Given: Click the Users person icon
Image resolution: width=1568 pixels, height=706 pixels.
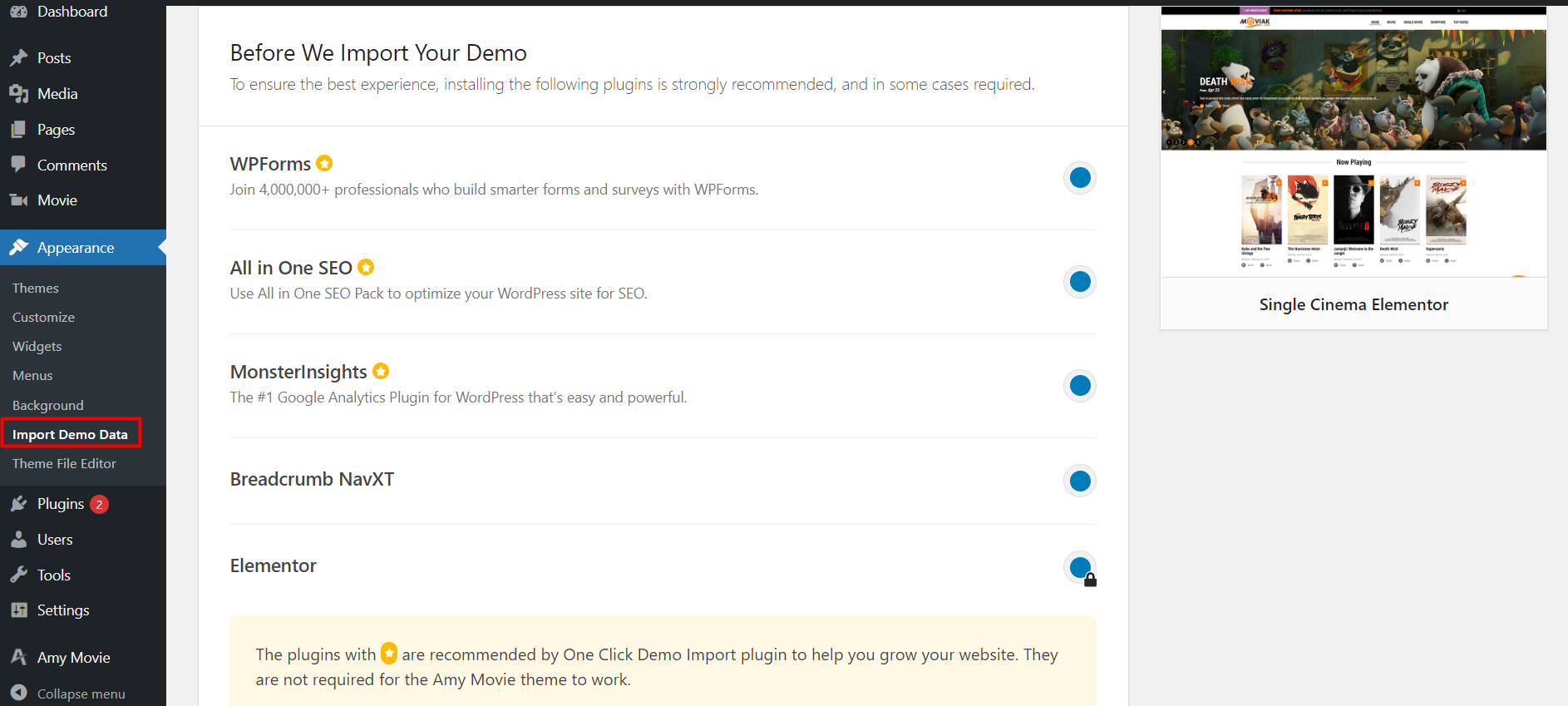Looking at the screenshot, I should coord(18,539).
